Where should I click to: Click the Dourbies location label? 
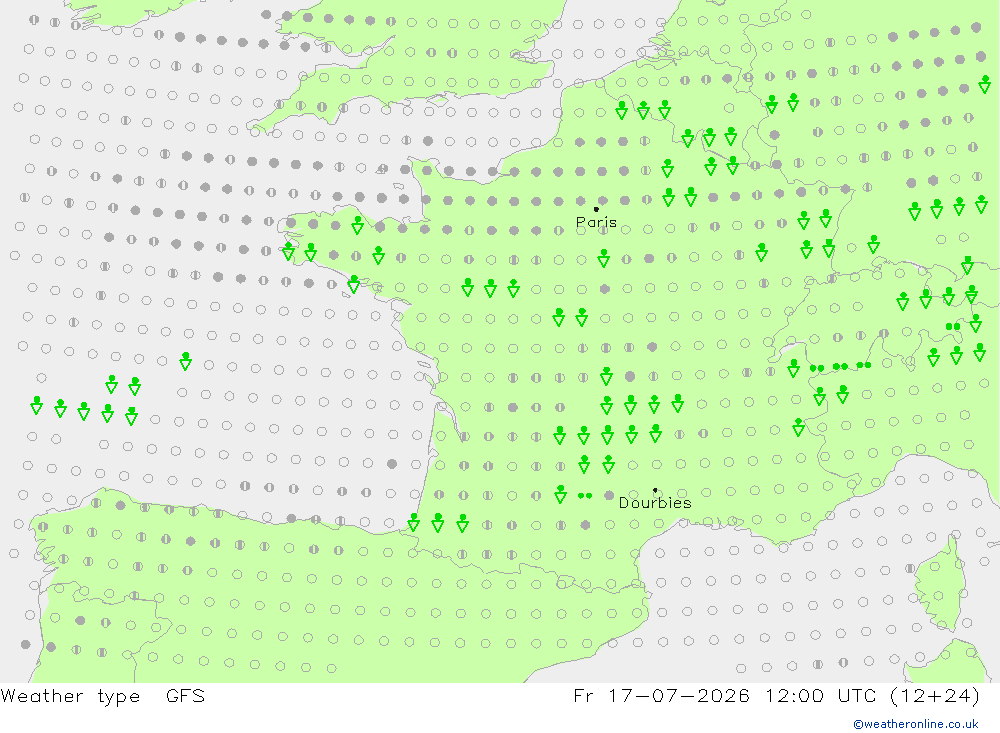655,503
